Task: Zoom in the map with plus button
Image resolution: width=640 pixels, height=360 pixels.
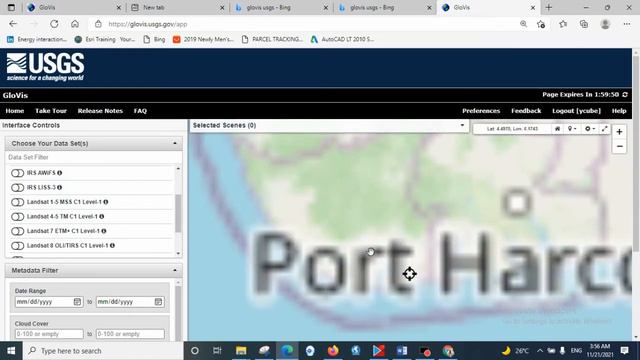Action: [x=619, y=132]
